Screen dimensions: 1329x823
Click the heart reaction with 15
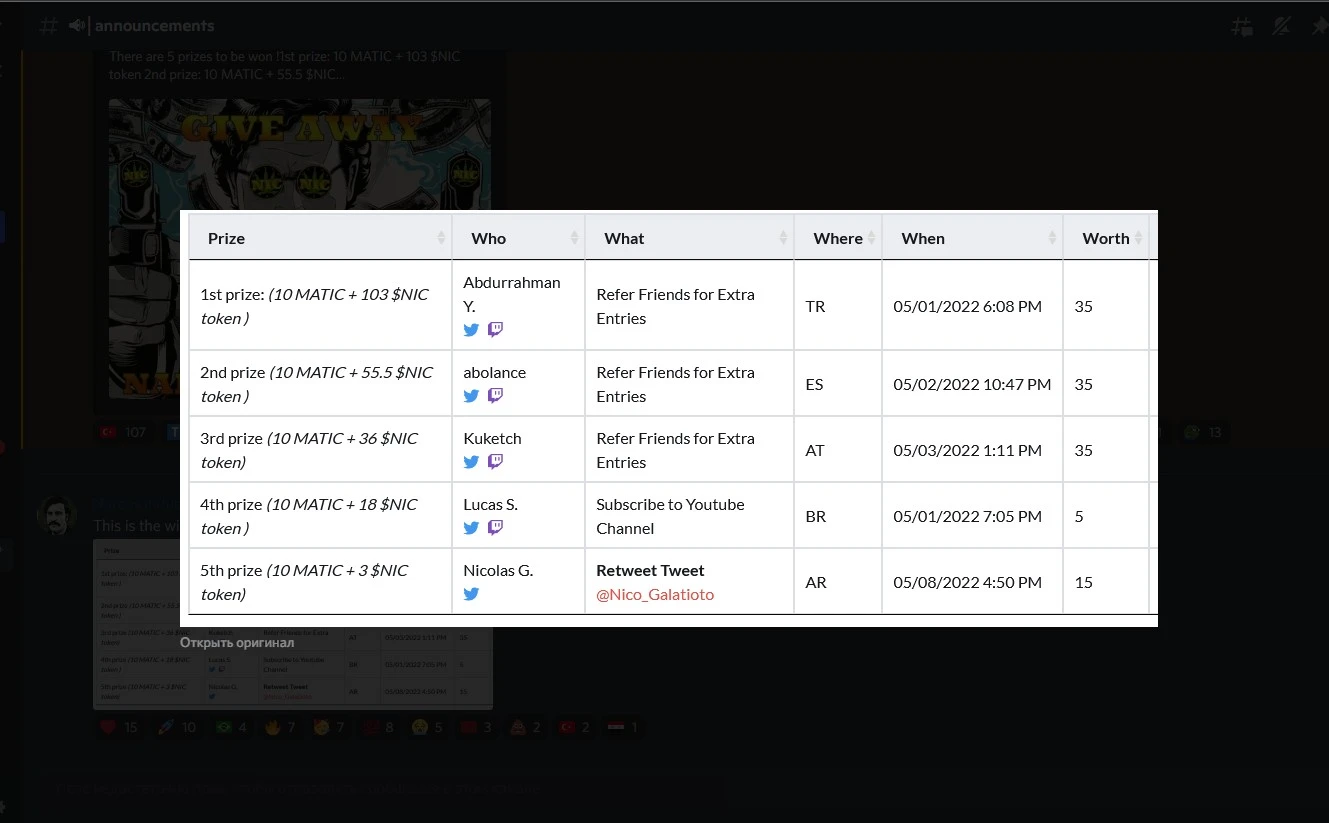119,727
